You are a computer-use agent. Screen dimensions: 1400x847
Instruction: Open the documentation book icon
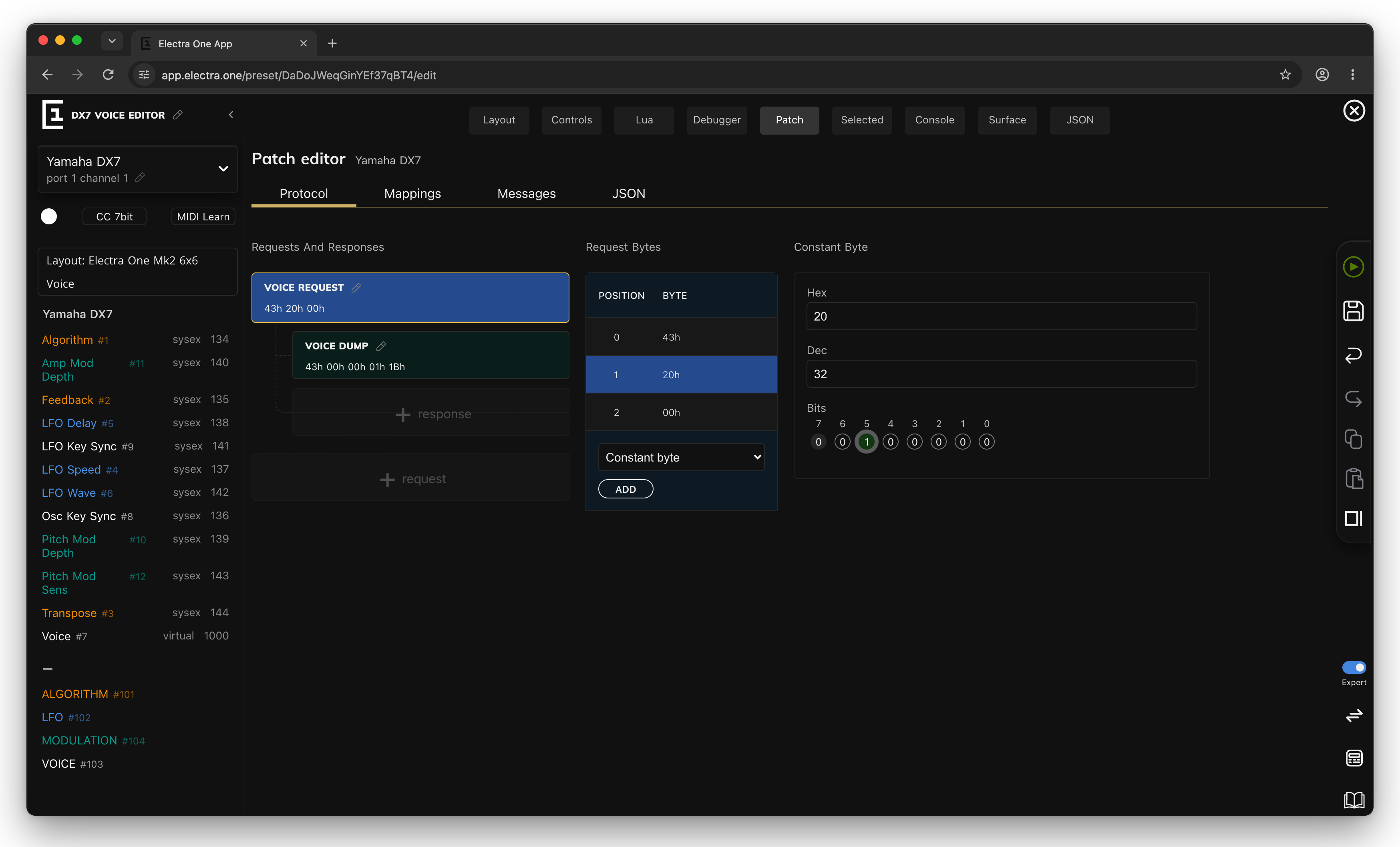[x=1354, y=800]
